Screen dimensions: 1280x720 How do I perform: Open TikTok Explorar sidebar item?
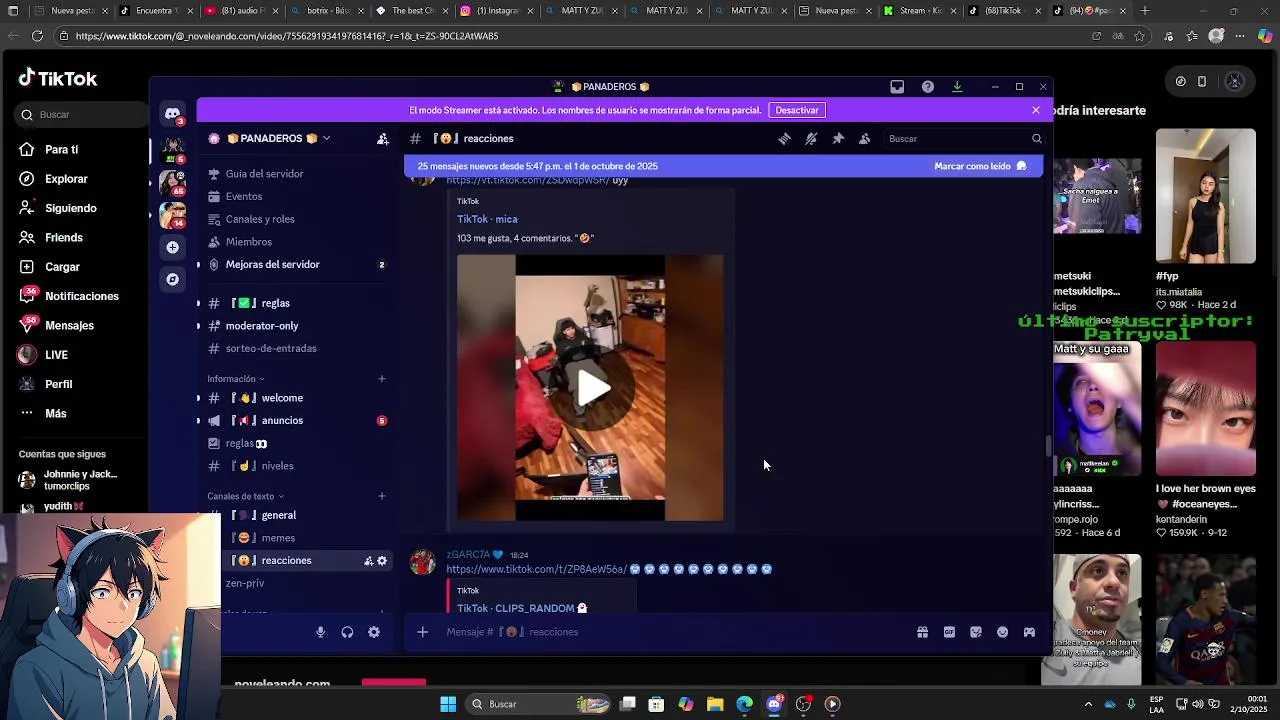point(66,179)
